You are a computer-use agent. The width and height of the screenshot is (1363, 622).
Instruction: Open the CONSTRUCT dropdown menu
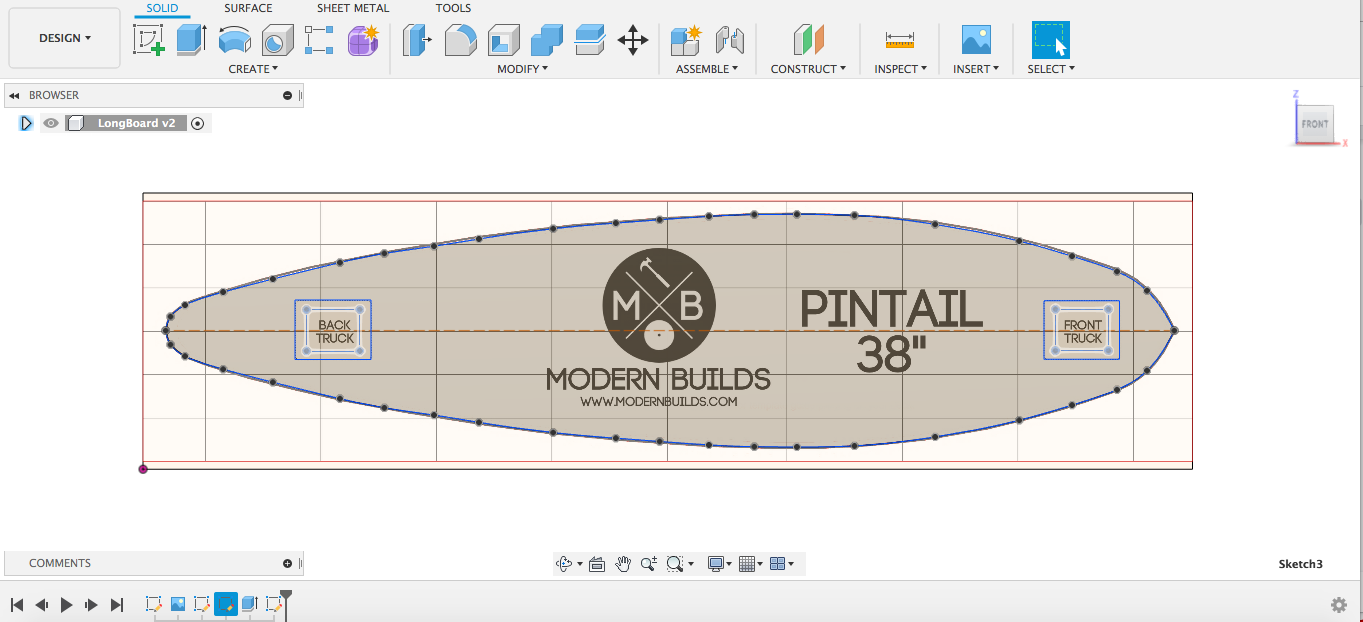pyautogui.click(x=808, y=69)
